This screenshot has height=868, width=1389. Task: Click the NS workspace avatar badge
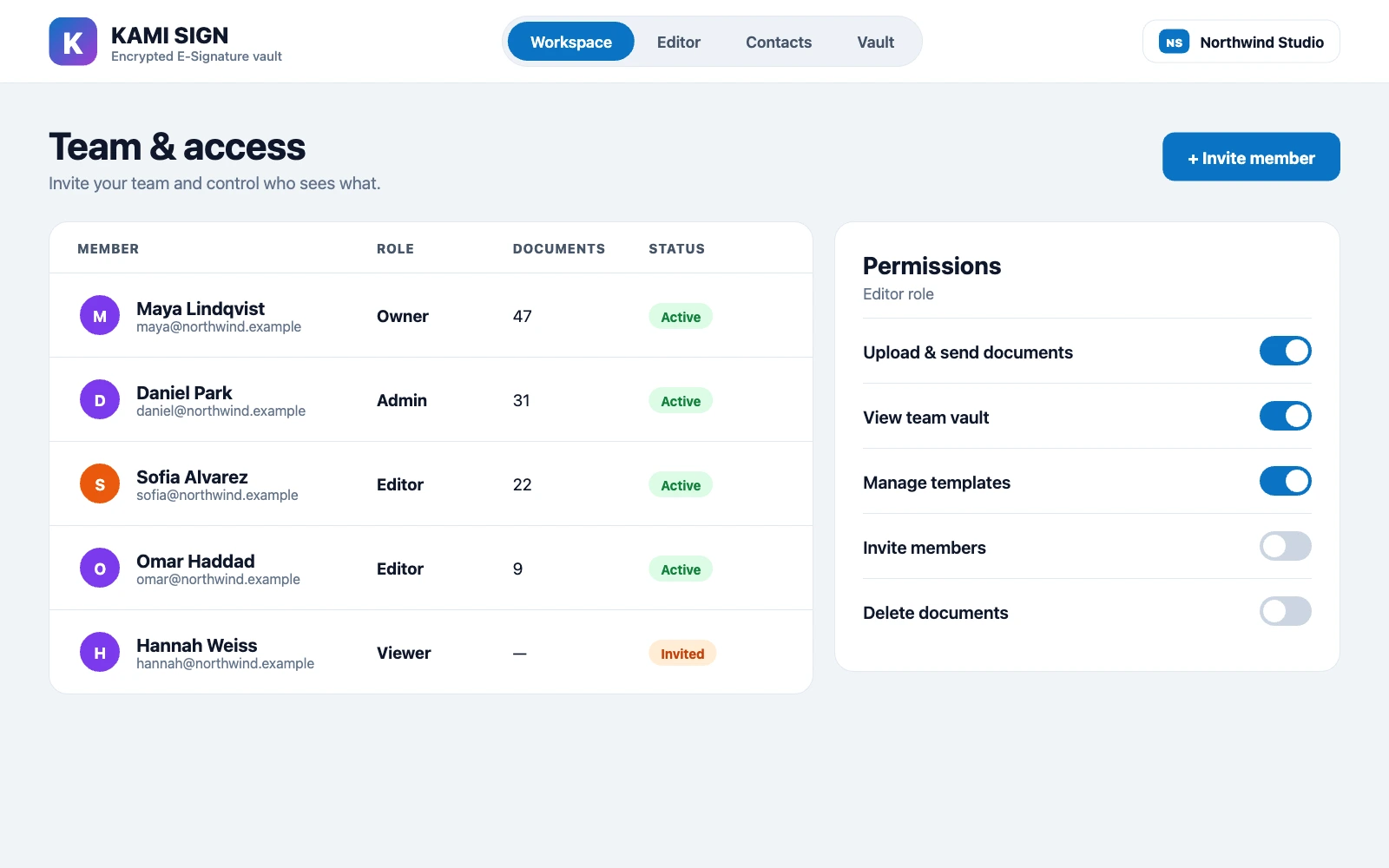click(1174, 42)
